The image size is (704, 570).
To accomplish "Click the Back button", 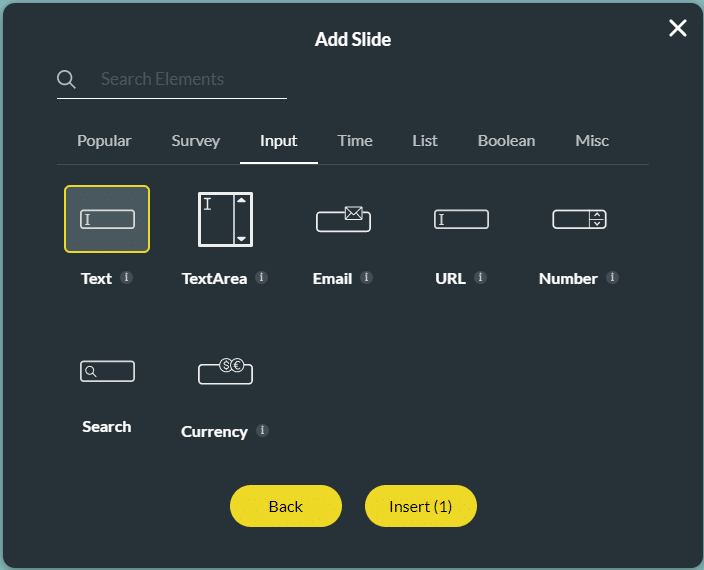I will 286,506.
